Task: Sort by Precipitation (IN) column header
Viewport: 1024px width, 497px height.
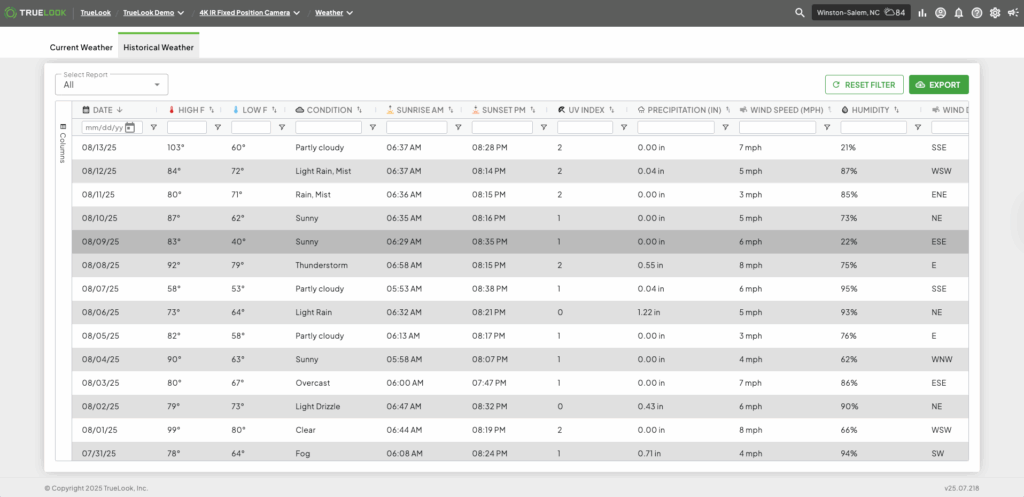Action: coord(684,110)
